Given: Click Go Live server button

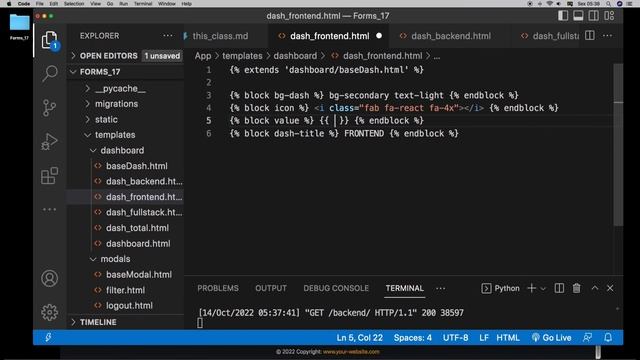Looking at the screenshot, I should coord(551,338).
